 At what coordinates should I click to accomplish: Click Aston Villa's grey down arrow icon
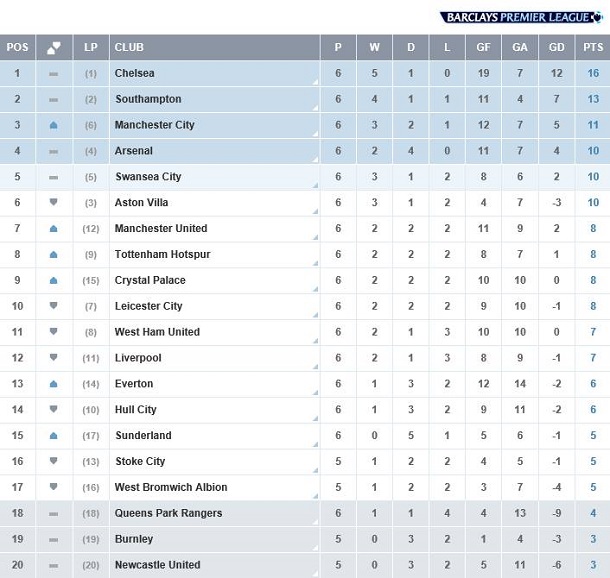pos(54,202)
